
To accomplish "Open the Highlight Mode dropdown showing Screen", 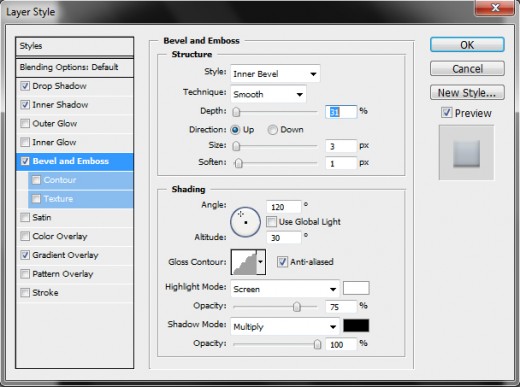I will click(285, 289).
